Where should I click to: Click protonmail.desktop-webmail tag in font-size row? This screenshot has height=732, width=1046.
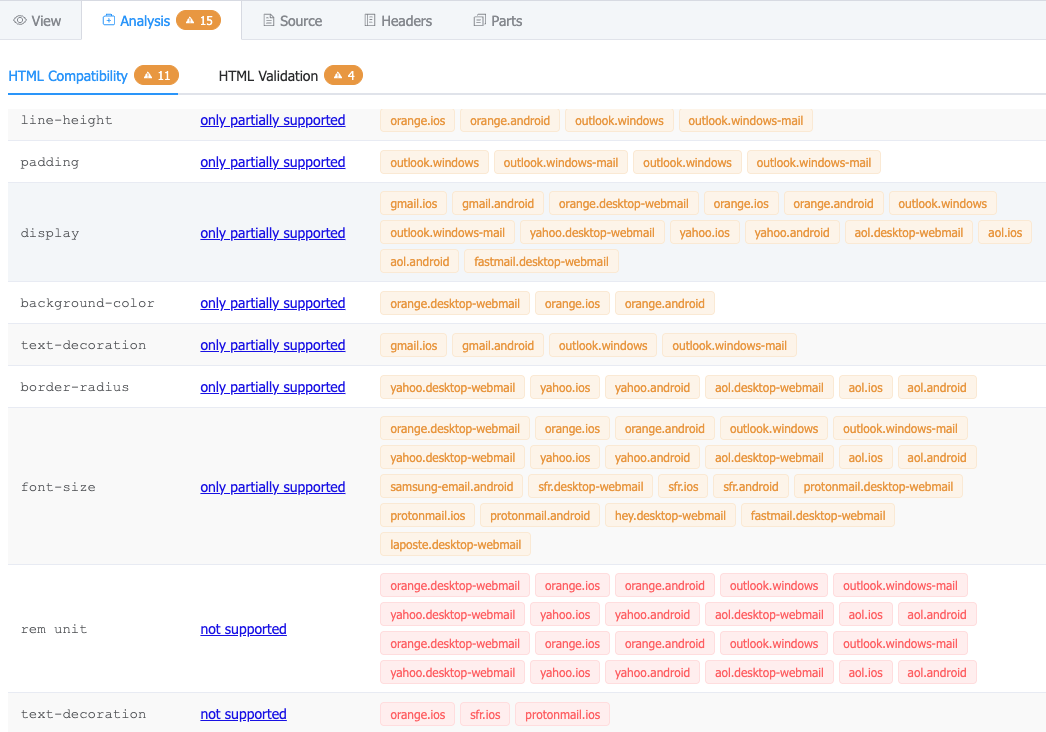pyautogui.click(x=878, y=486)
